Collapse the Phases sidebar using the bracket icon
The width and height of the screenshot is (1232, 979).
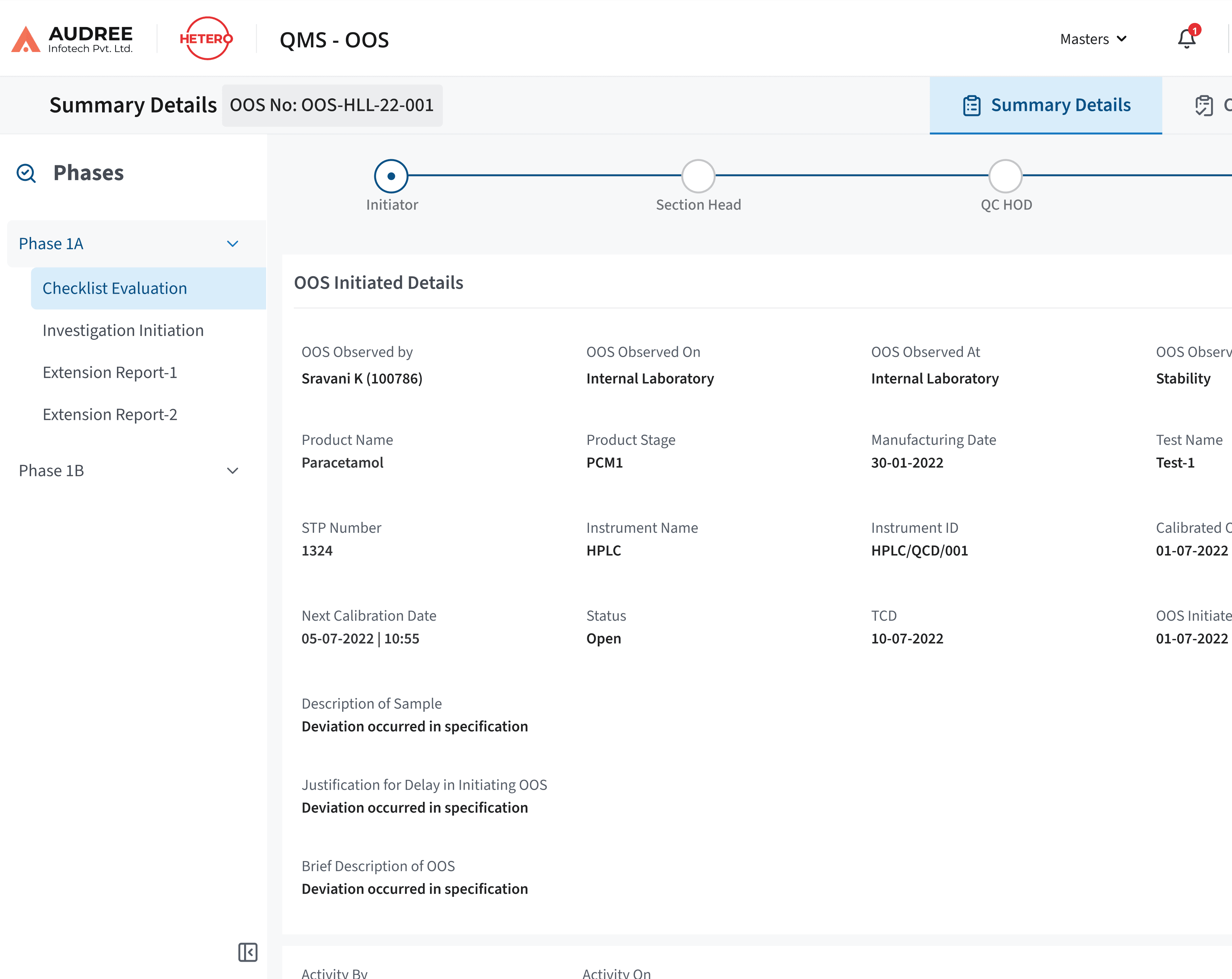tap(247, 953)
